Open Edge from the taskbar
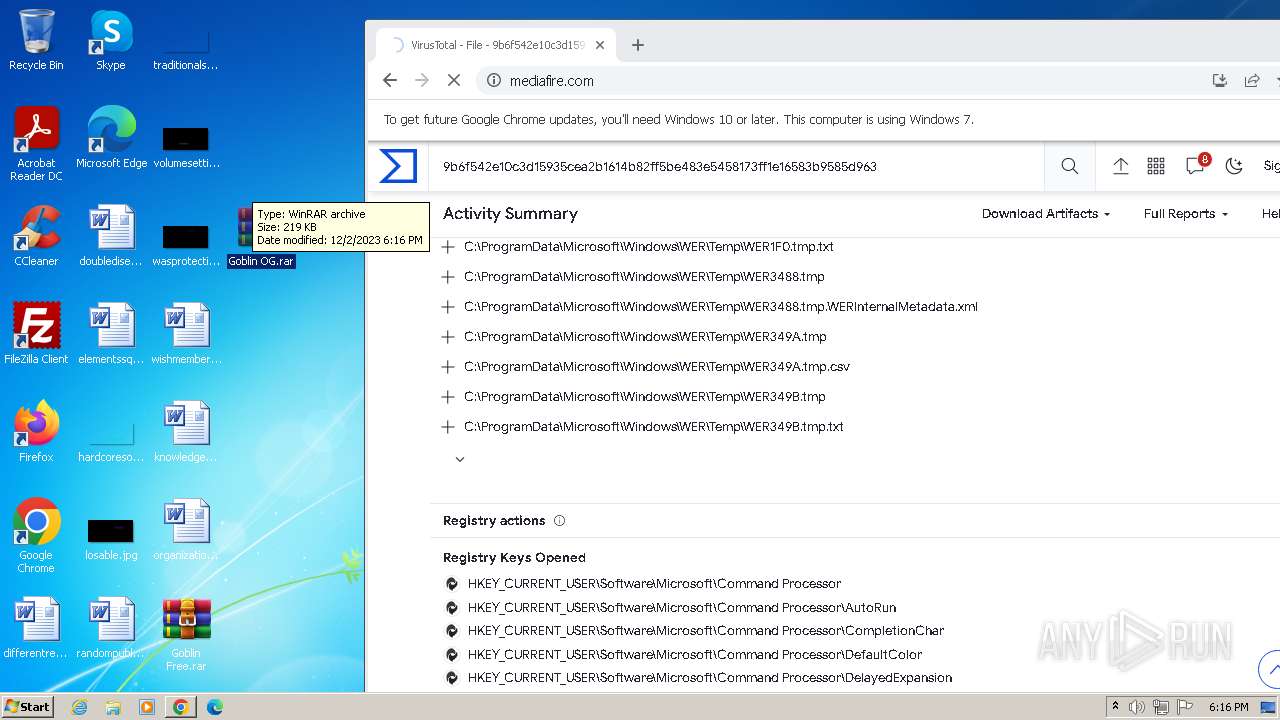 coord(214,707)
